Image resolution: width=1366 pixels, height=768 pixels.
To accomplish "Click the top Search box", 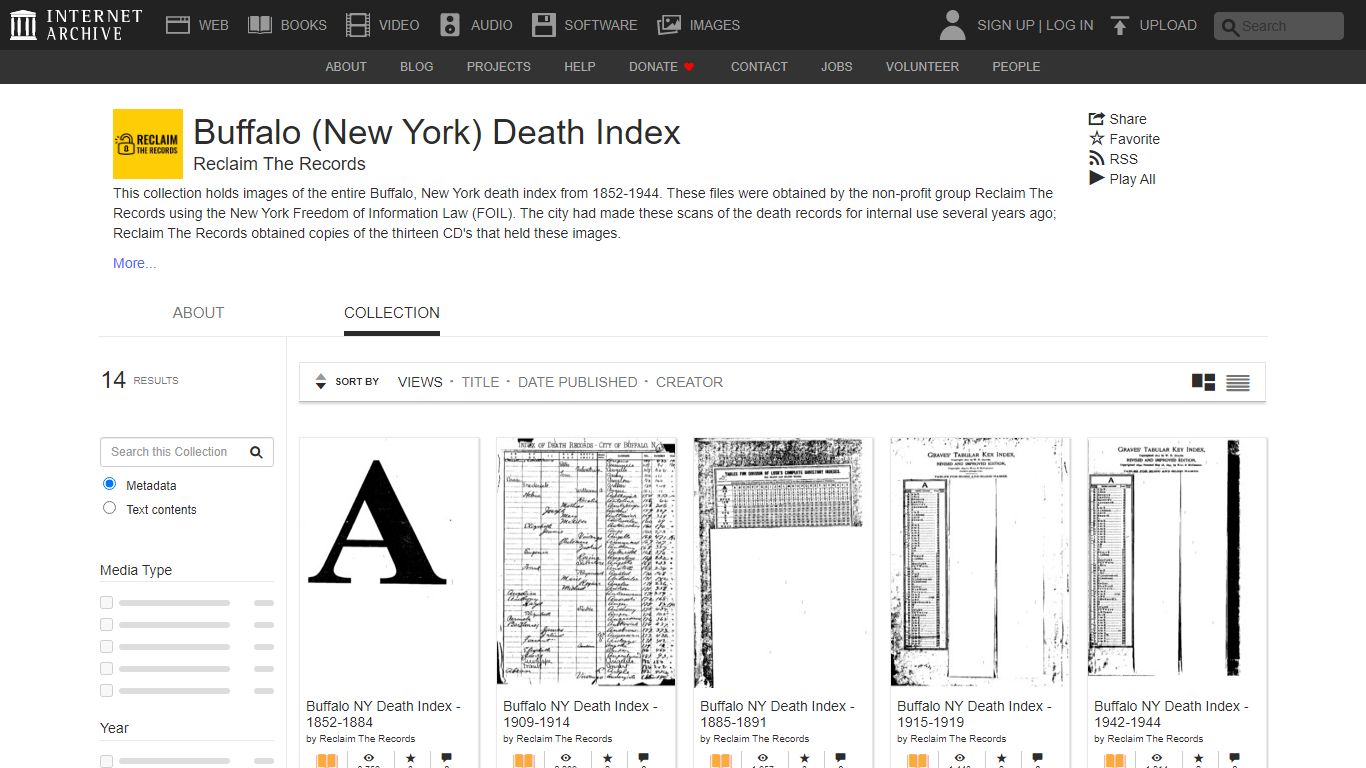I will point(1279,26).
